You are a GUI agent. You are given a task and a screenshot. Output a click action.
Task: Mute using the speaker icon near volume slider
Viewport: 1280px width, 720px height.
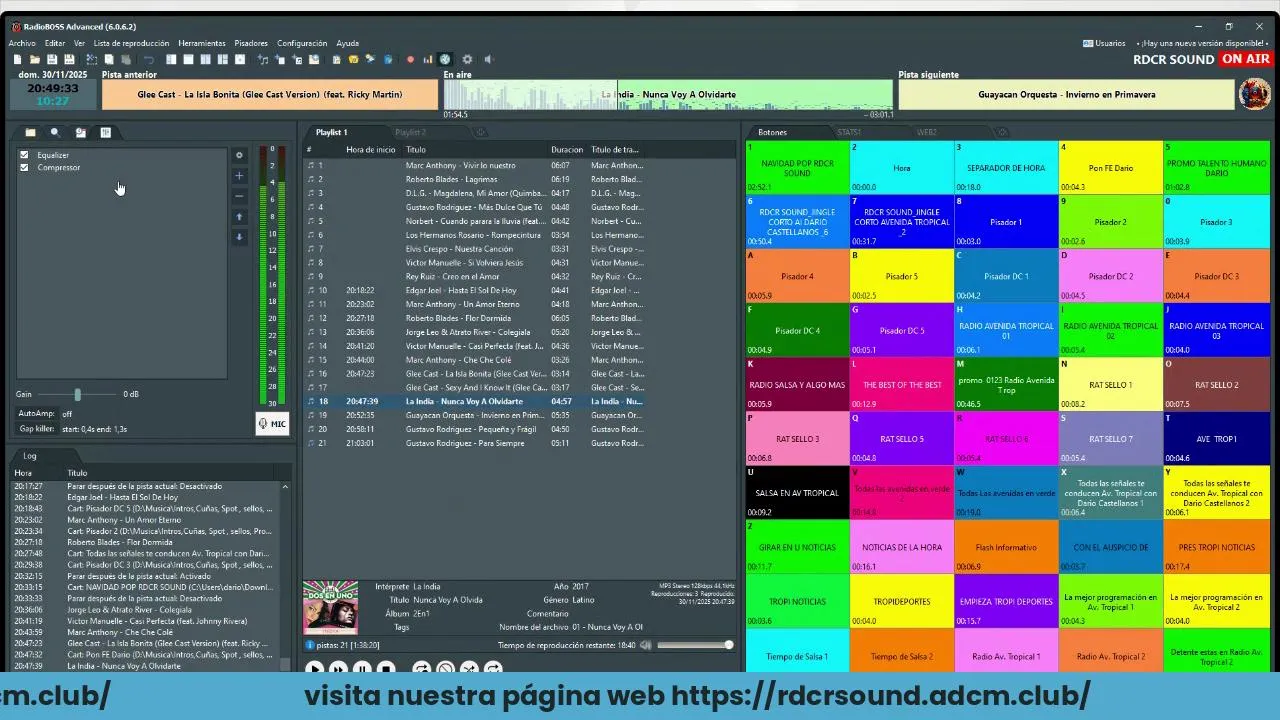[x=646, y=645]
